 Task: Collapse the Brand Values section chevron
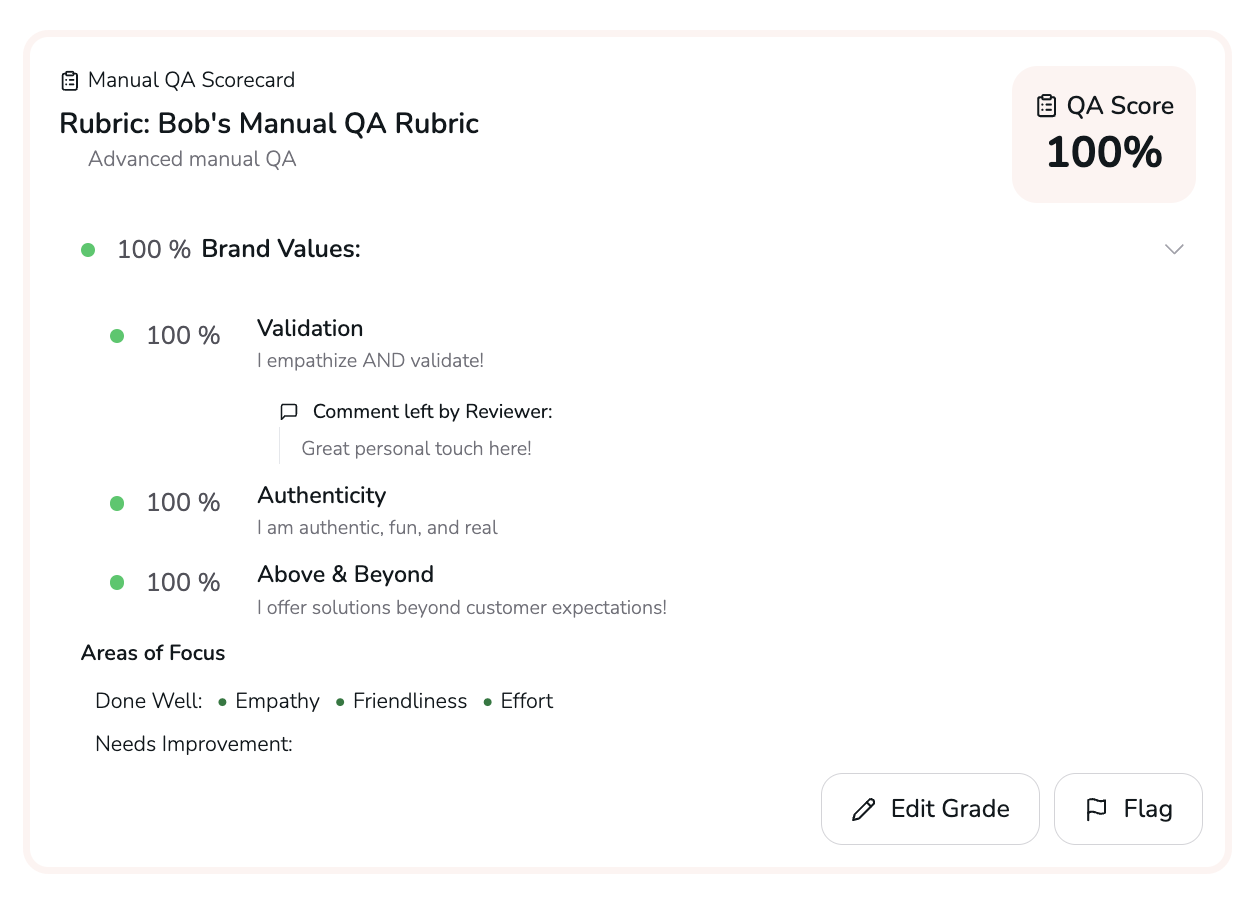coord(1174,249)
